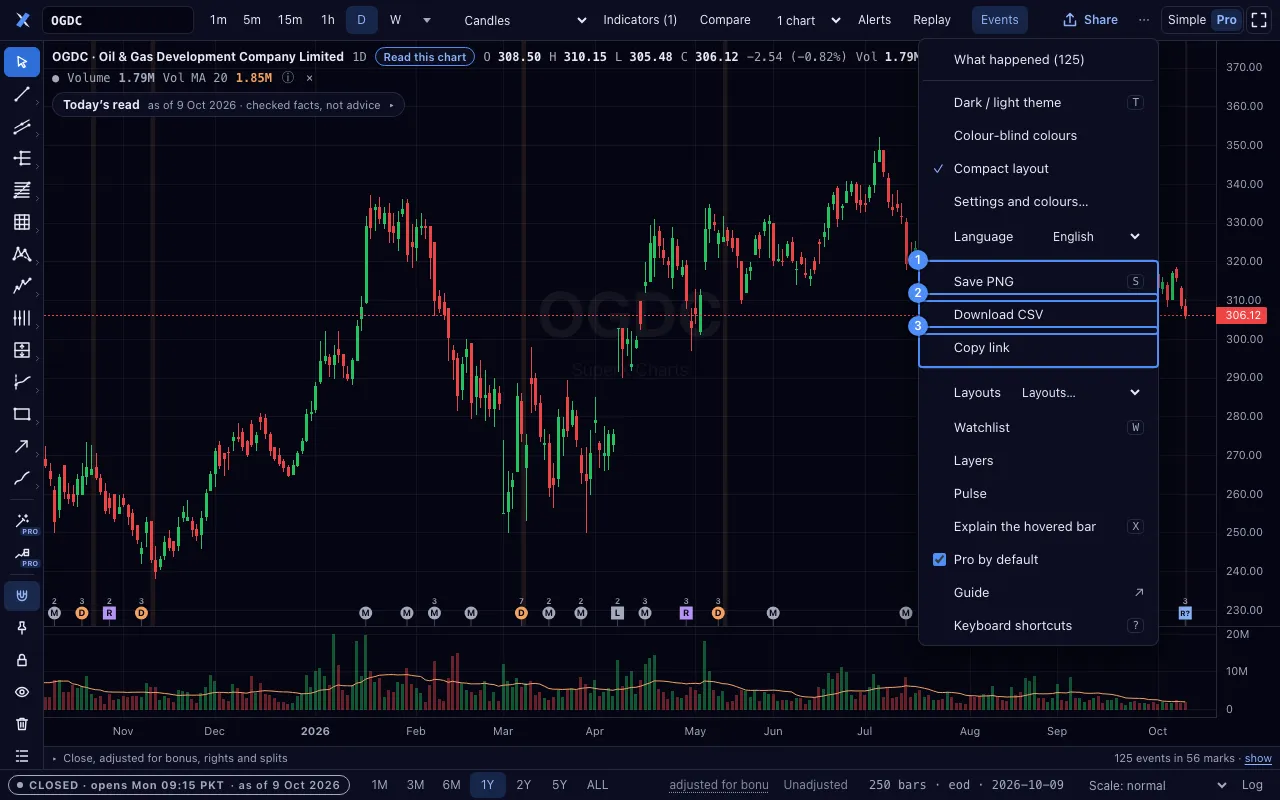Click the pin icon in left toolbar
1280x800 pixels.
(22, 628)
